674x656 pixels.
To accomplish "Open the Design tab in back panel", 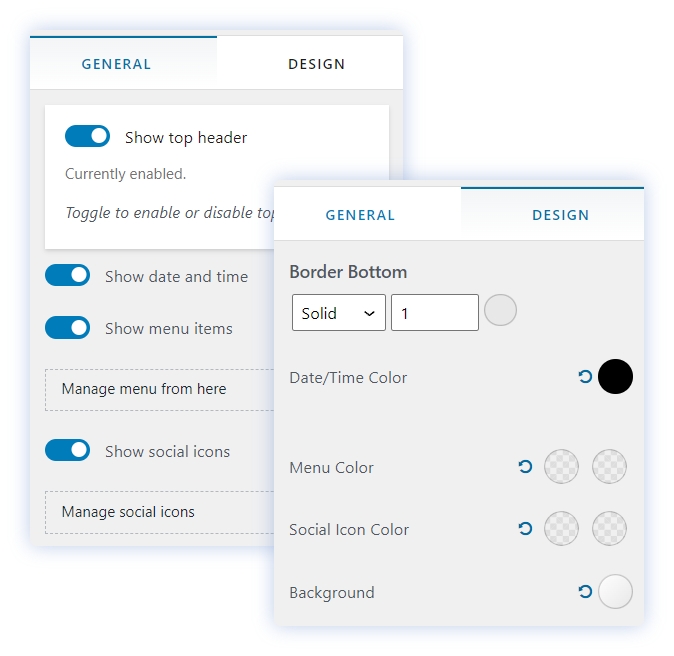I will pos(316,64).
